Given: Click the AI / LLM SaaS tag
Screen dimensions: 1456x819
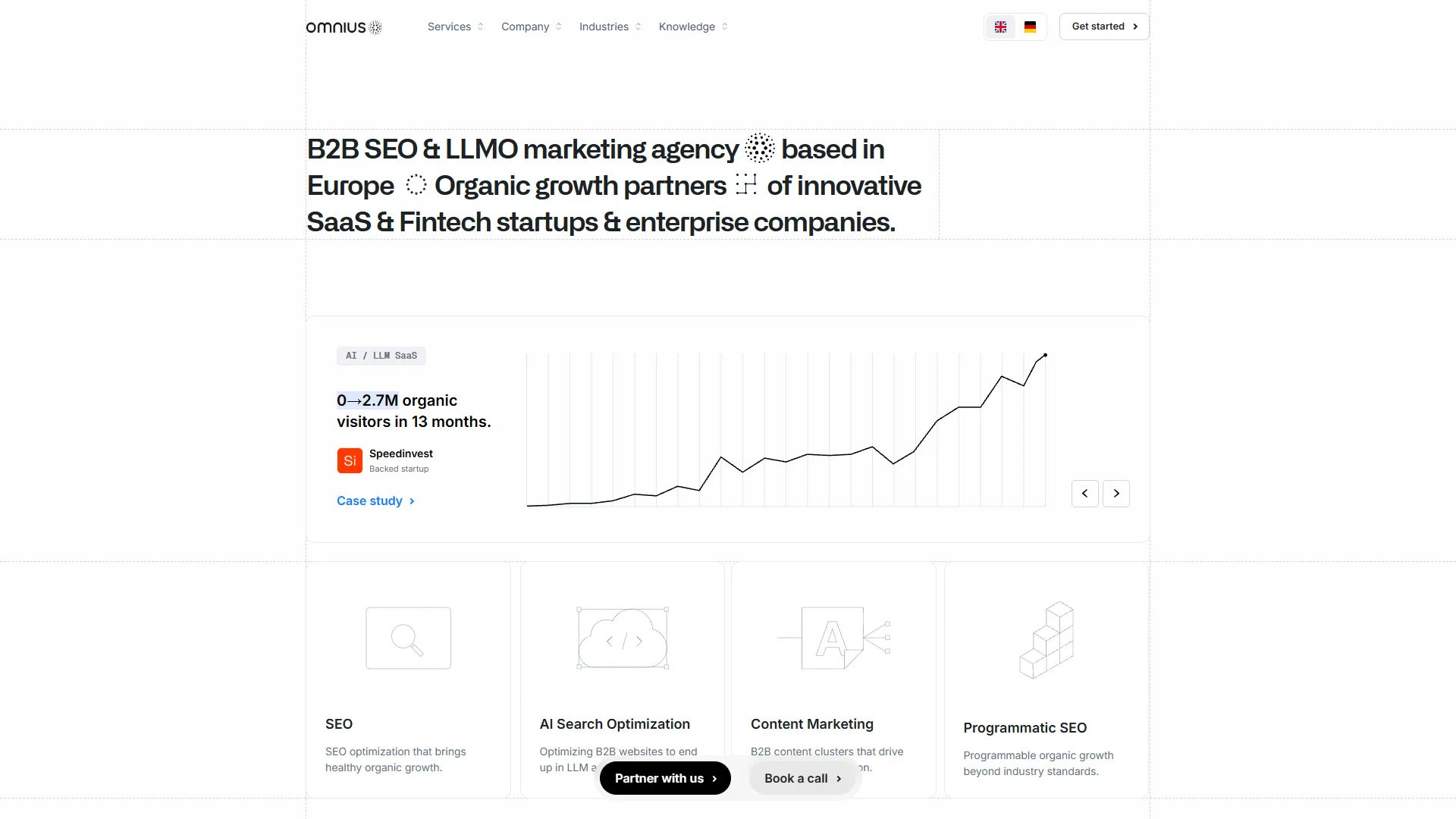Looking at the screenshot, I should click(381, 356).
